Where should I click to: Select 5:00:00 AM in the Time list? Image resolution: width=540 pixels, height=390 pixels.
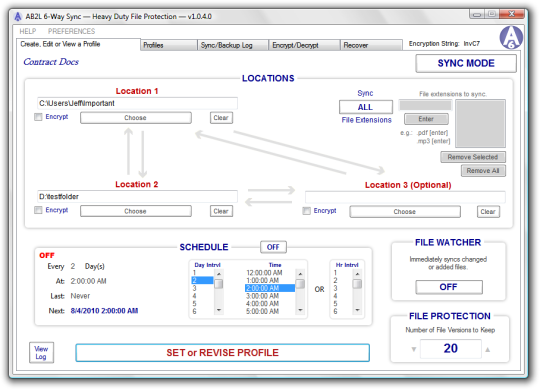(x=270, y=311)
